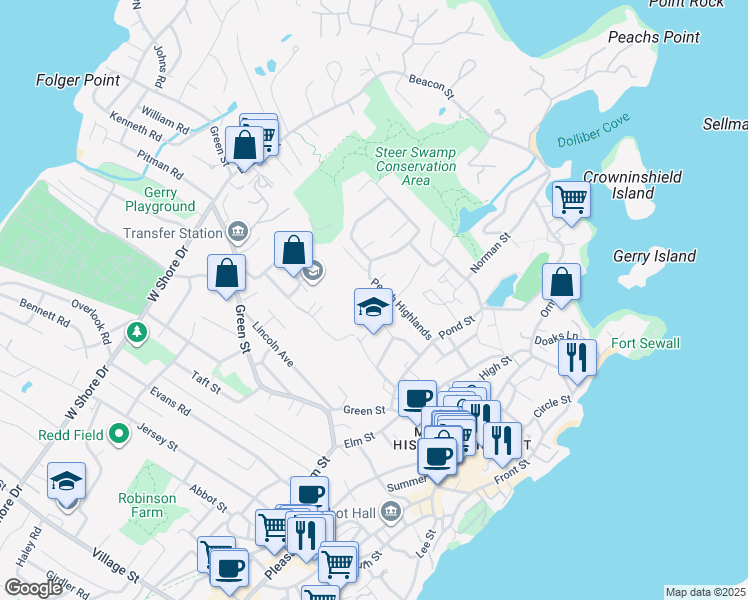
Task: Select the Beacon St street label
Action: click(431, 86)
